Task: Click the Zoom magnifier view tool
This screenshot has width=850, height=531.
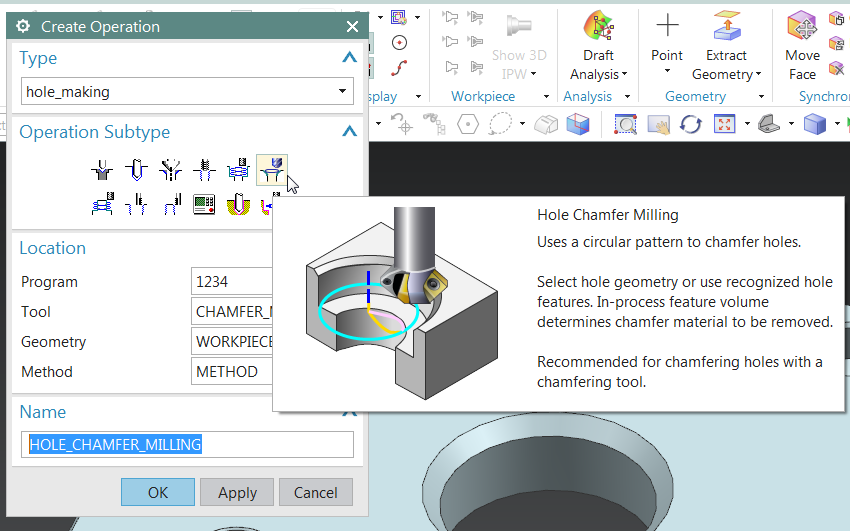Action: [x=625, y=124]
